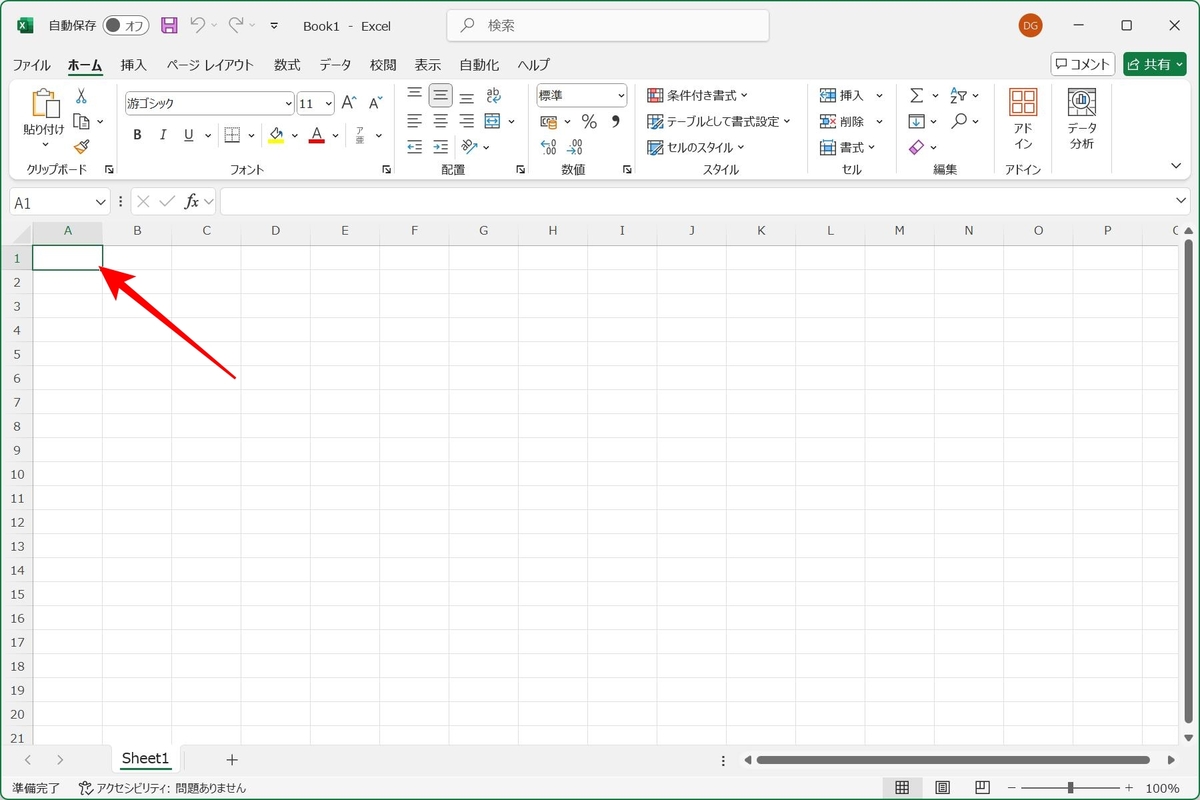Click merge and center icon
Viewport: 1200px width, 800px height.
point(492,121)
